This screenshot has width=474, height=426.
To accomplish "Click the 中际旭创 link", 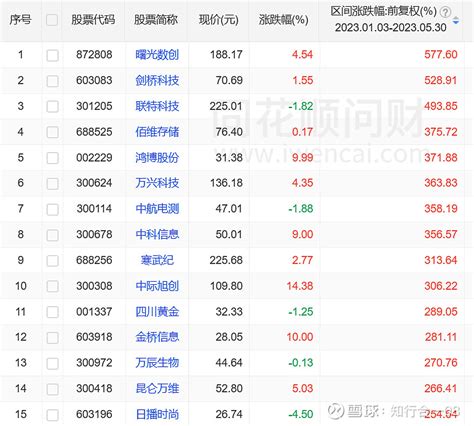I will (157, 286).
